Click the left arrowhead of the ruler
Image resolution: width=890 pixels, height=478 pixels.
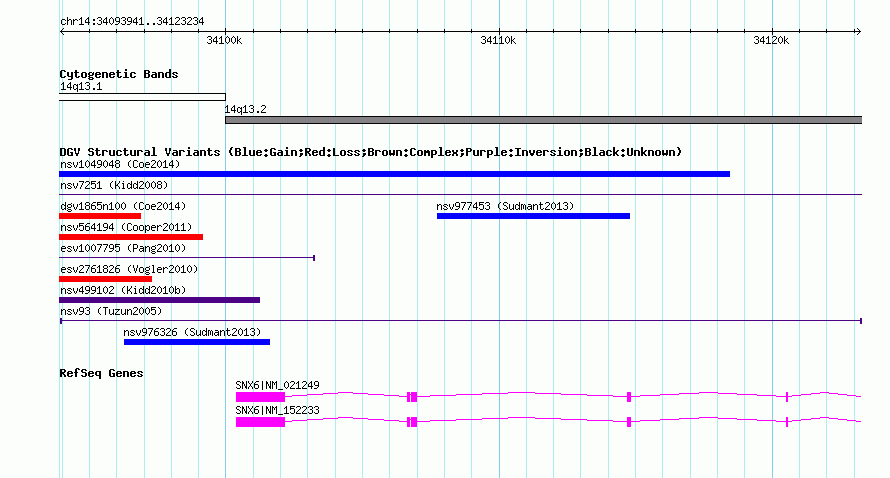(x=62, y=31)
